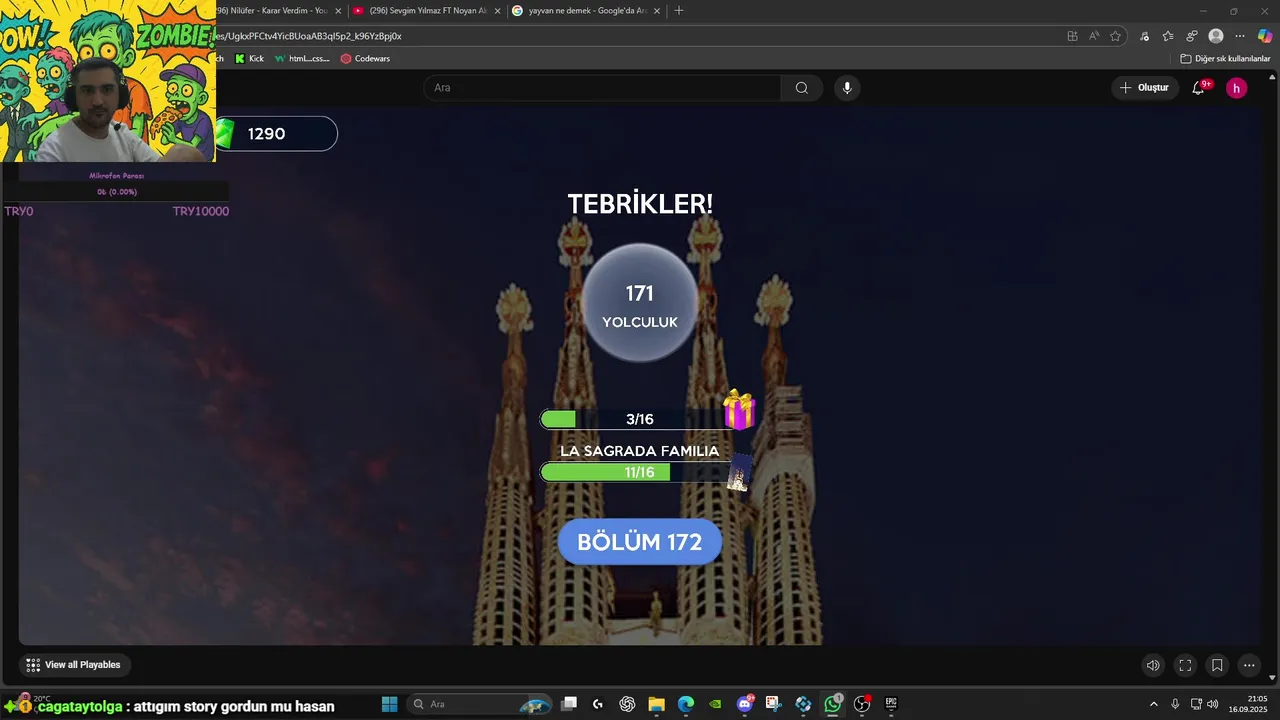1280x720 pixels.
Task: Close the yayvan ne demek tab
Action: [x=657, y=11]
